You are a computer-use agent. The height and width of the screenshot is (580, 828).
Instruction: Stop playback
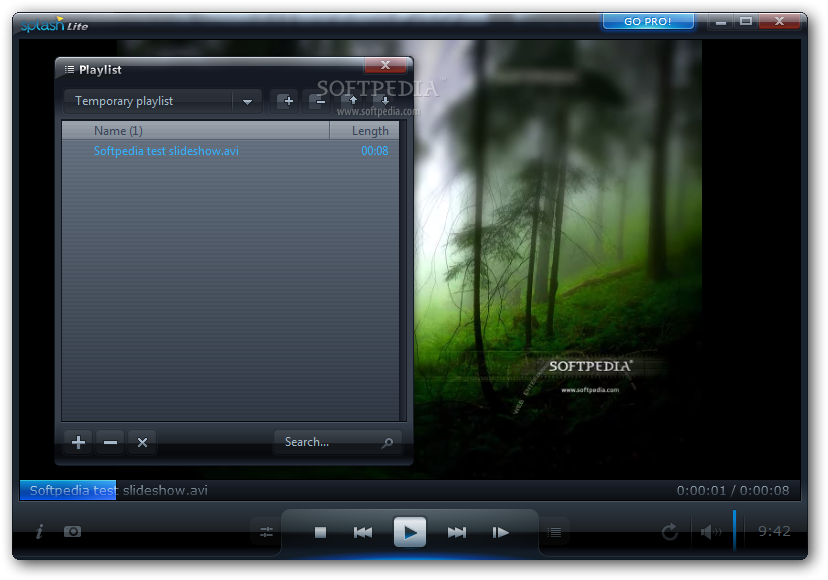click(x=320, y=532)
